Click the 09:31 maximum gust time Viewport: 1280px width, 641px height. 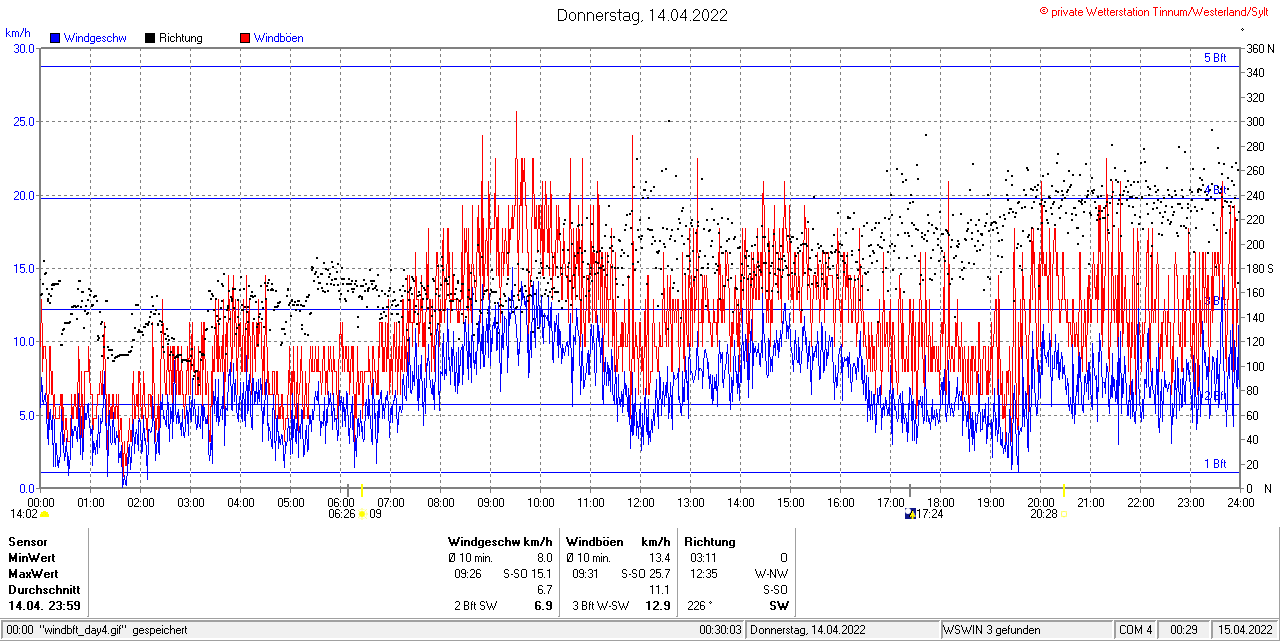(586, 574)
